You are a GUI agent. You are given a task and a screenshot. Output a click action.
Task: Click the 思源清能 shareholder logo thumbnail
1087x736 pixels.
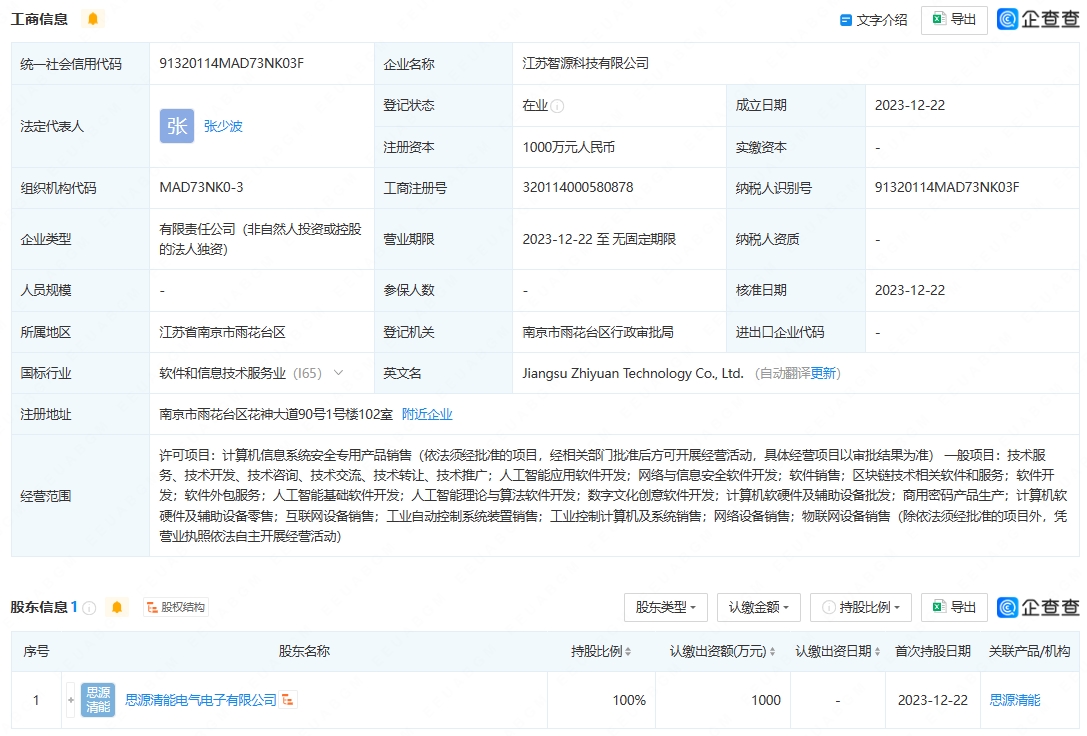(98, 700)
